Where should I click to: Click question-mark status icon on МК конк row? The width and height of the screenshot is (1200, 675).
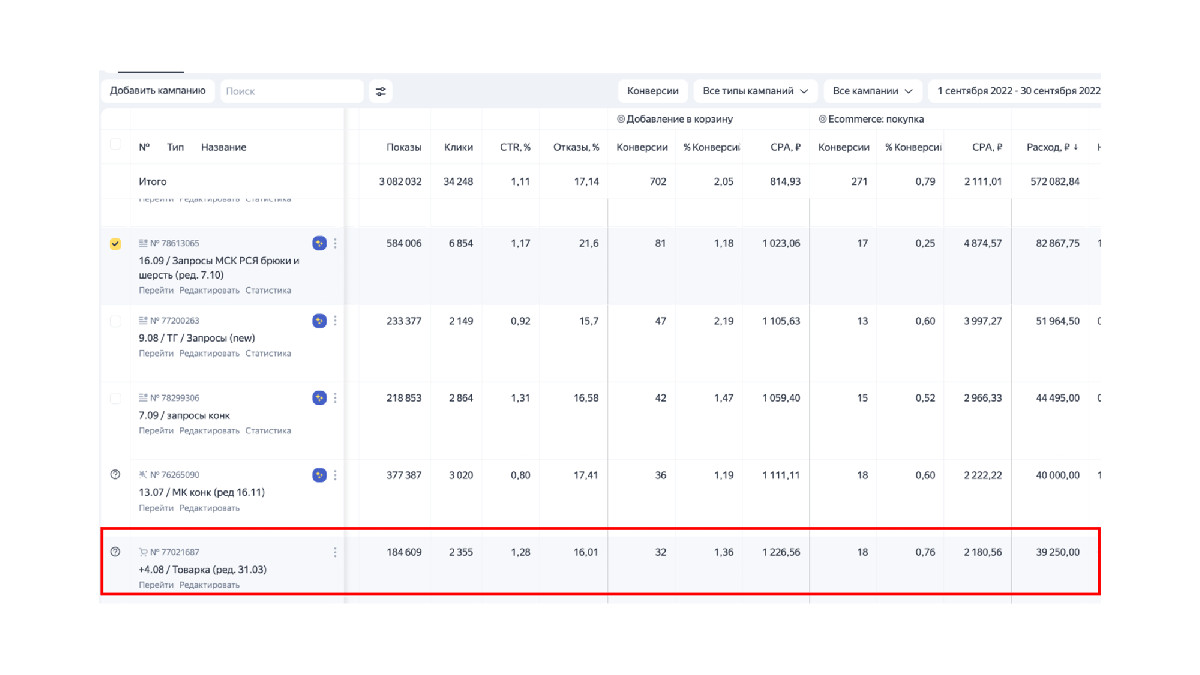[115, 475]
